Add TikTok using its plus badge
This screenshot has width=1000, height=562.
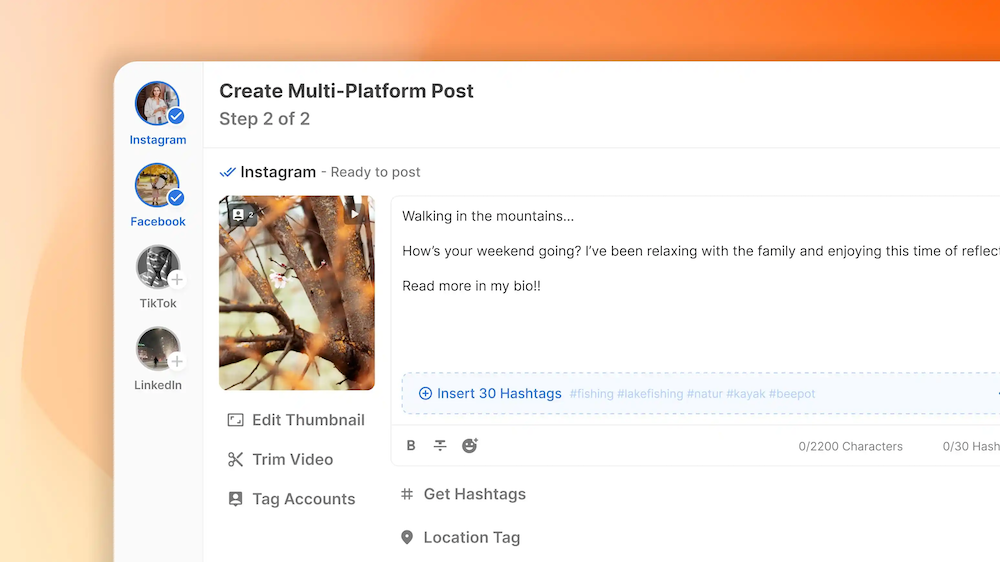click(x=177, y=280)
